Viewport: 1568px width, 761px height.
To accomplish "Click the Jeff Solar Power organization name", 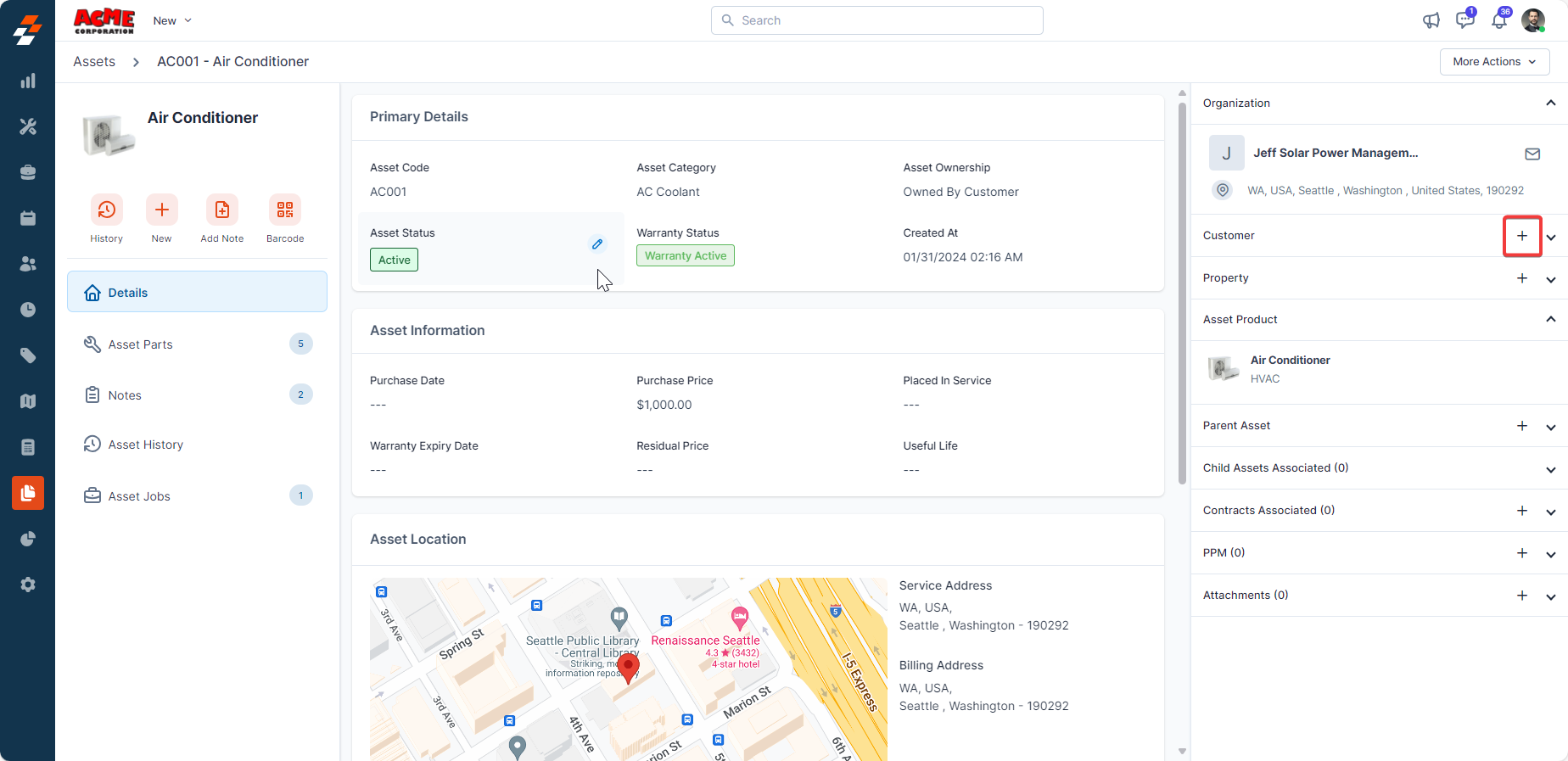I will [1335, 153].
